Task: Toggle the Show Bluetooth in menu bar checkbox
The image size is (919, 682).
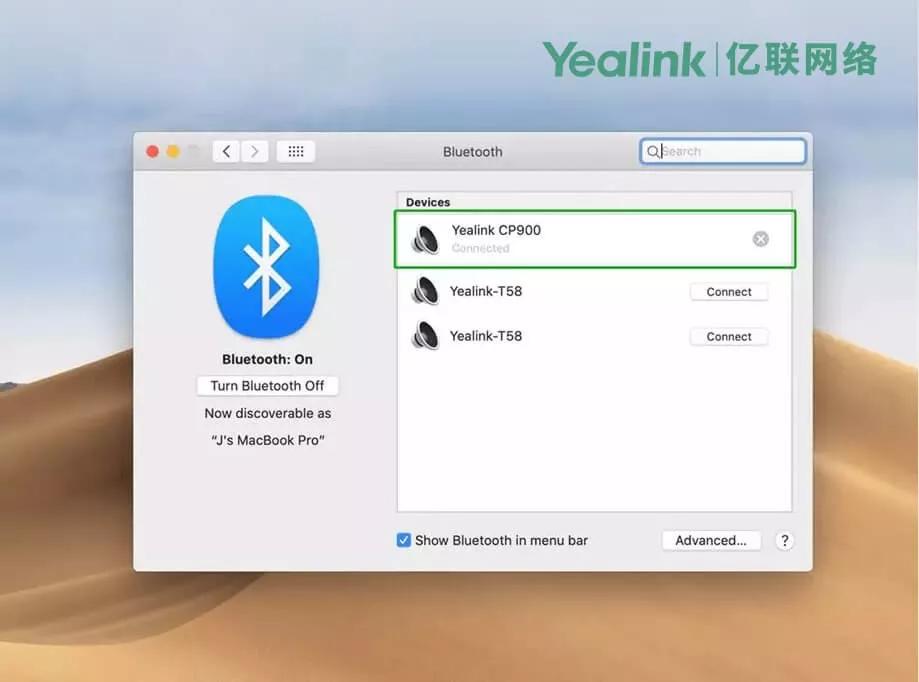Action: coord(403,540)
